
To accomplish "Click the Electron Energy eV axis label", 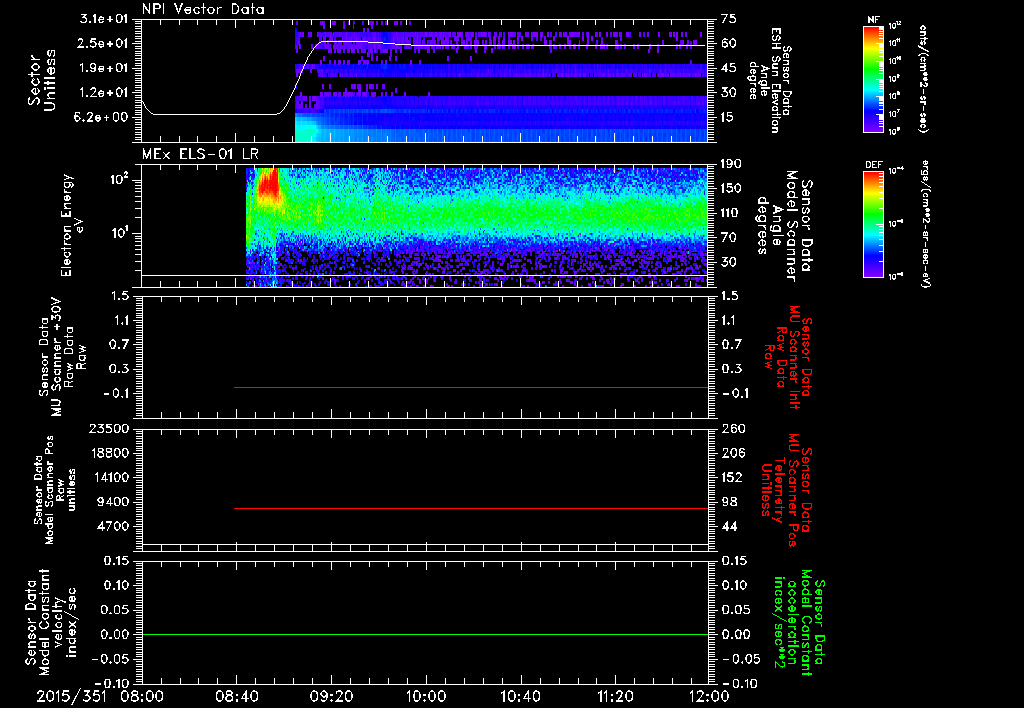I will [x=72, y=225].
